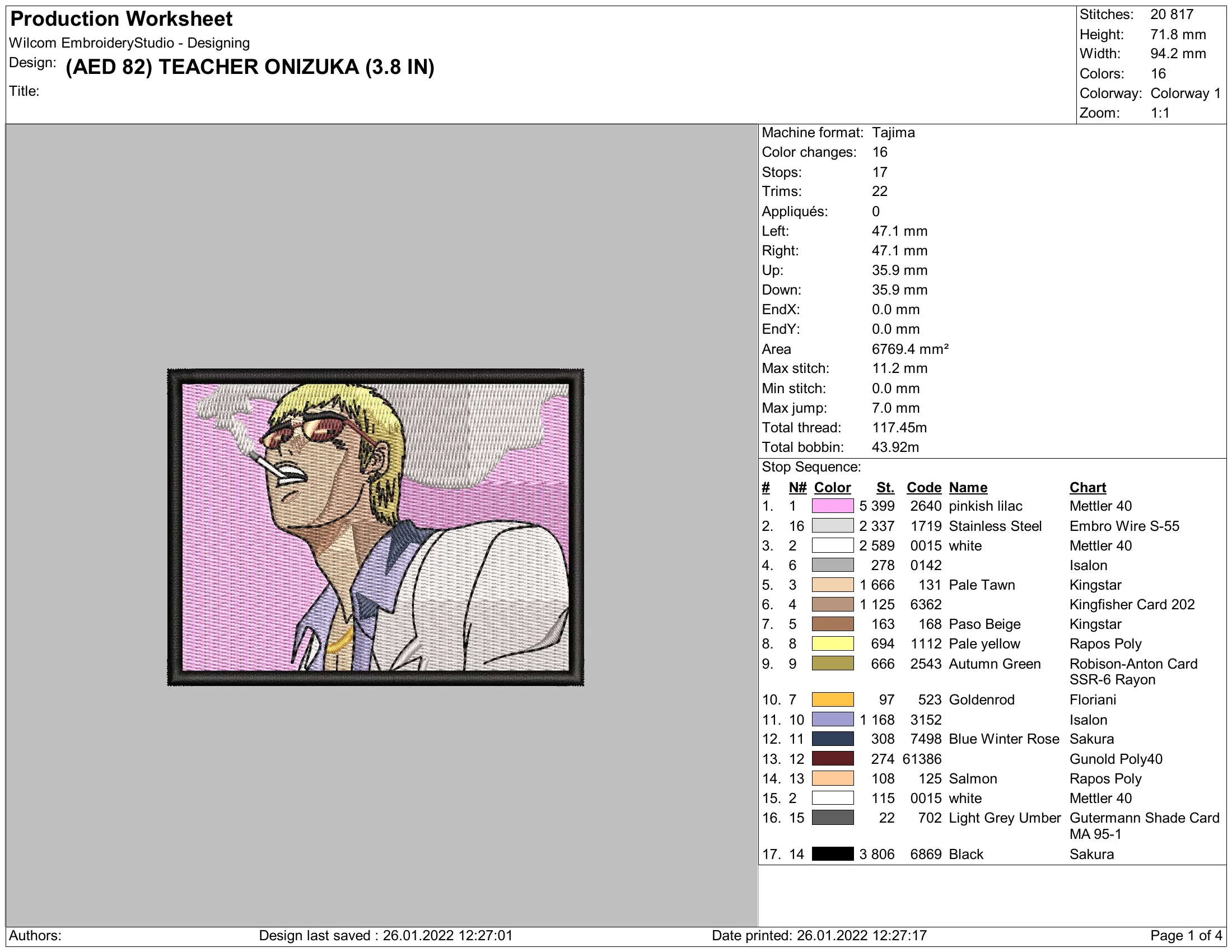Select the Blue Winter Rose swatch

click(x=833, y=739)
